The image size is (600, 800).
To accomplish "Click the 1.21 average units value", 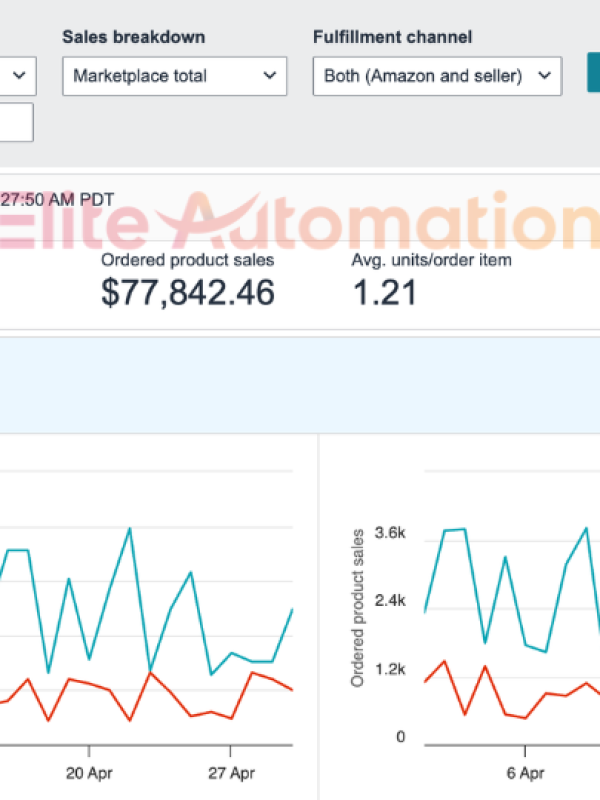I will pyautogui.click(x=384, y=292).
